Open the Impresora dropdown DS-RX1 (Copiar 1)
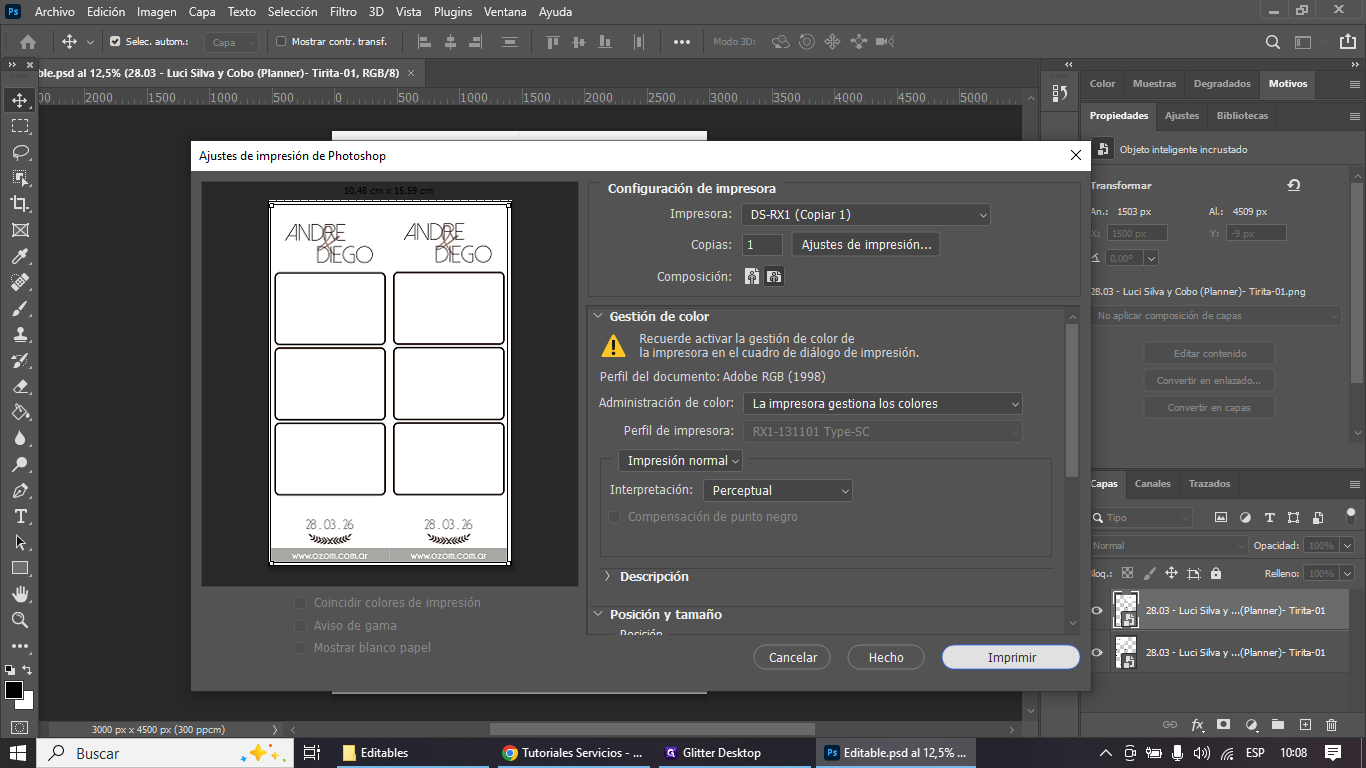Image resolution: width=1366 pixels, height=768 pixels. coord(866,215)
